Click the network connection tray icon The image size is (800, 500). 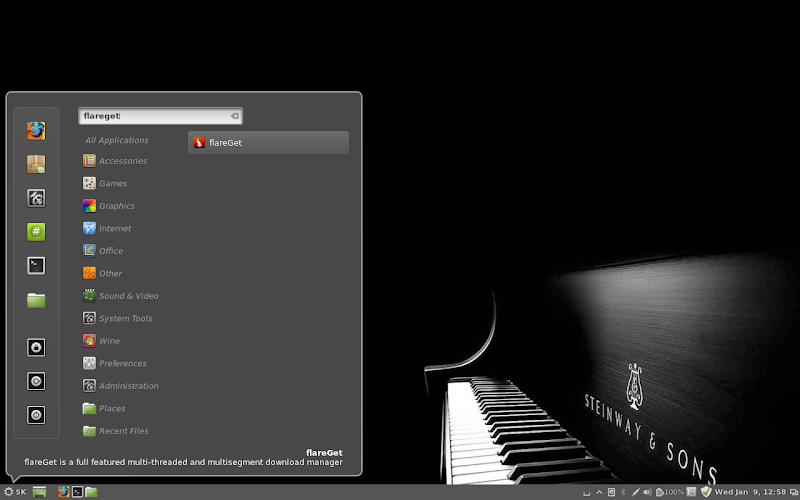[635, 492]
